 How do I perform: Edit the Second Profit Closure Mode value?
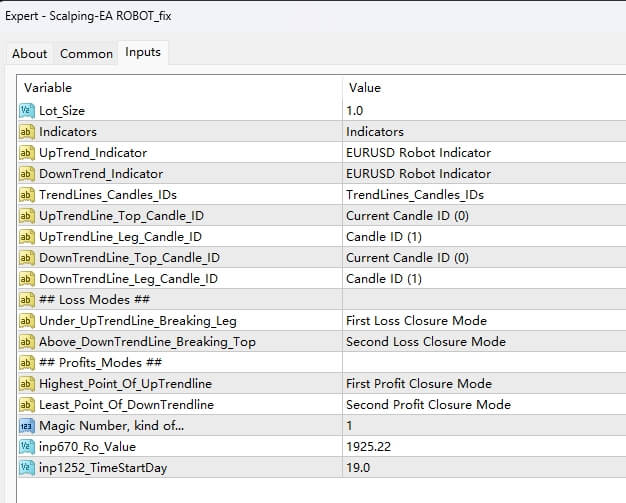pos(428,404)
